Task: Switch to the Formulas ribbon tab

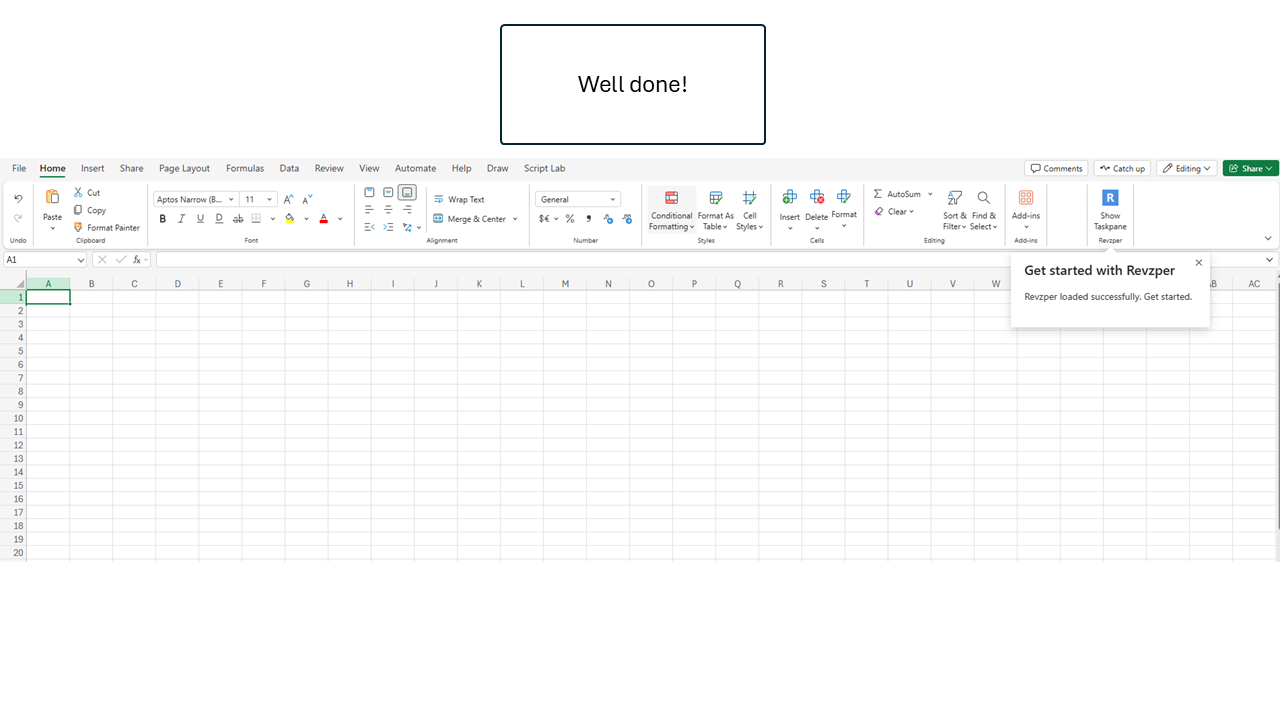Action: pos(245,168)
